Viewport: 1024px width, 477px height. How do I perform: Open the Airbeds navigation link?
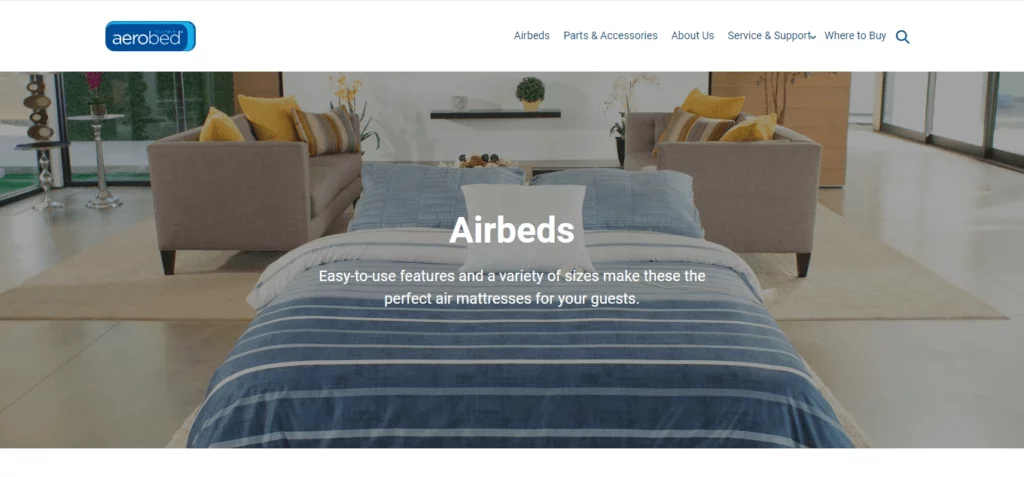(532, 36)
